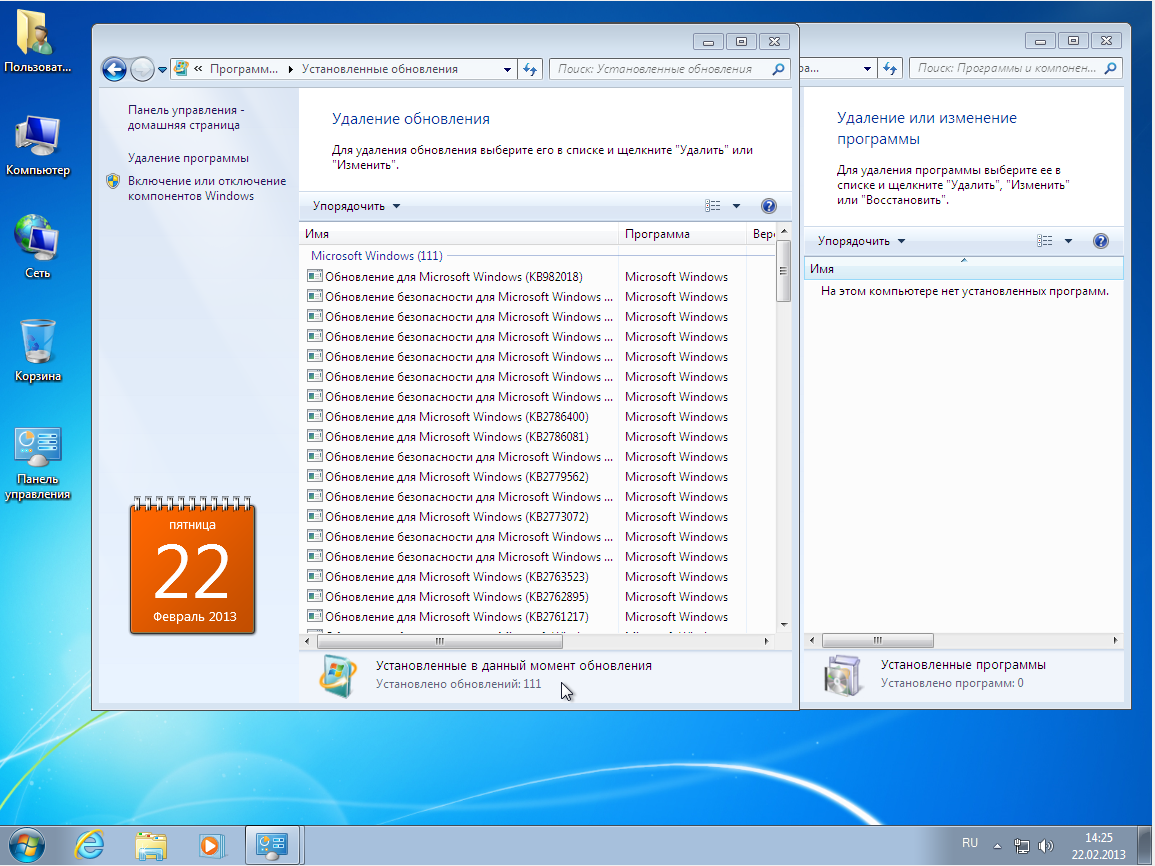This screenshot has width=1155, height=866.
Task: Launch Internet Explorer from taskbar
Action: coord(90,844)
